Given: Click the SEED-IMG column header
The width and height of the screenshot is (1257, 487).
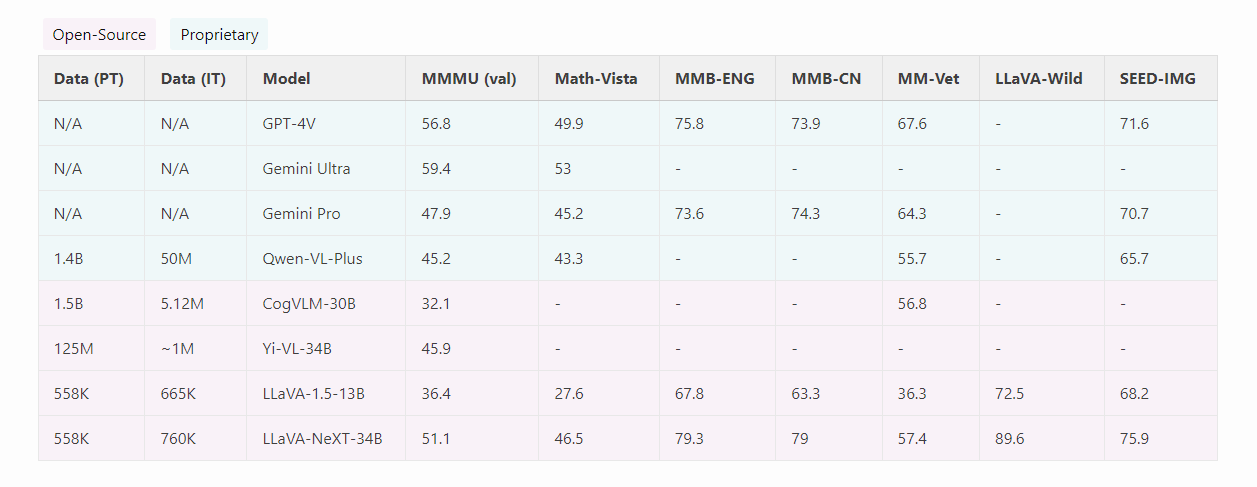Looking at the screenshot, I should [x=1158, y=79].
